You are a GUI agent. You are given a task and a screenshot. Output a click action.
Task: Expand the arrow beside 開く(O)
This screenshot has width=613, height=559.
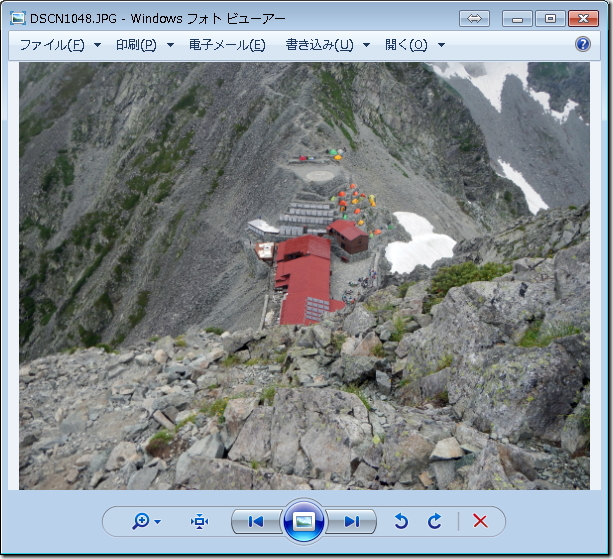[x=441, y=45]
